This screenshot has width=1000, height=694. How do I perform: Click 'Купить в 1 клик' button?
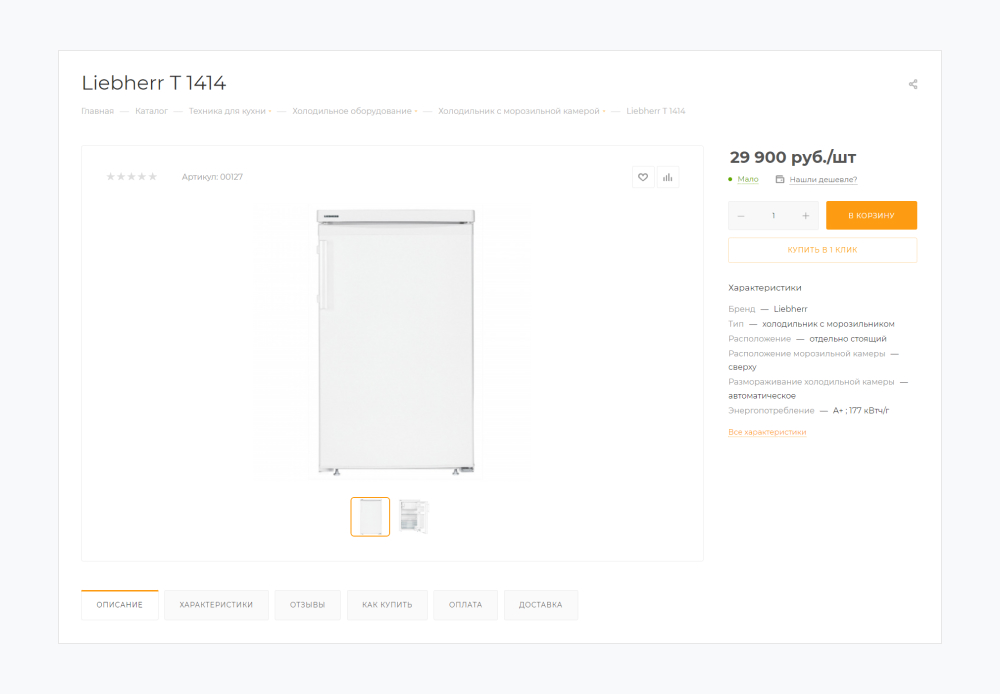pyautogui.click(x=822, y=250)
